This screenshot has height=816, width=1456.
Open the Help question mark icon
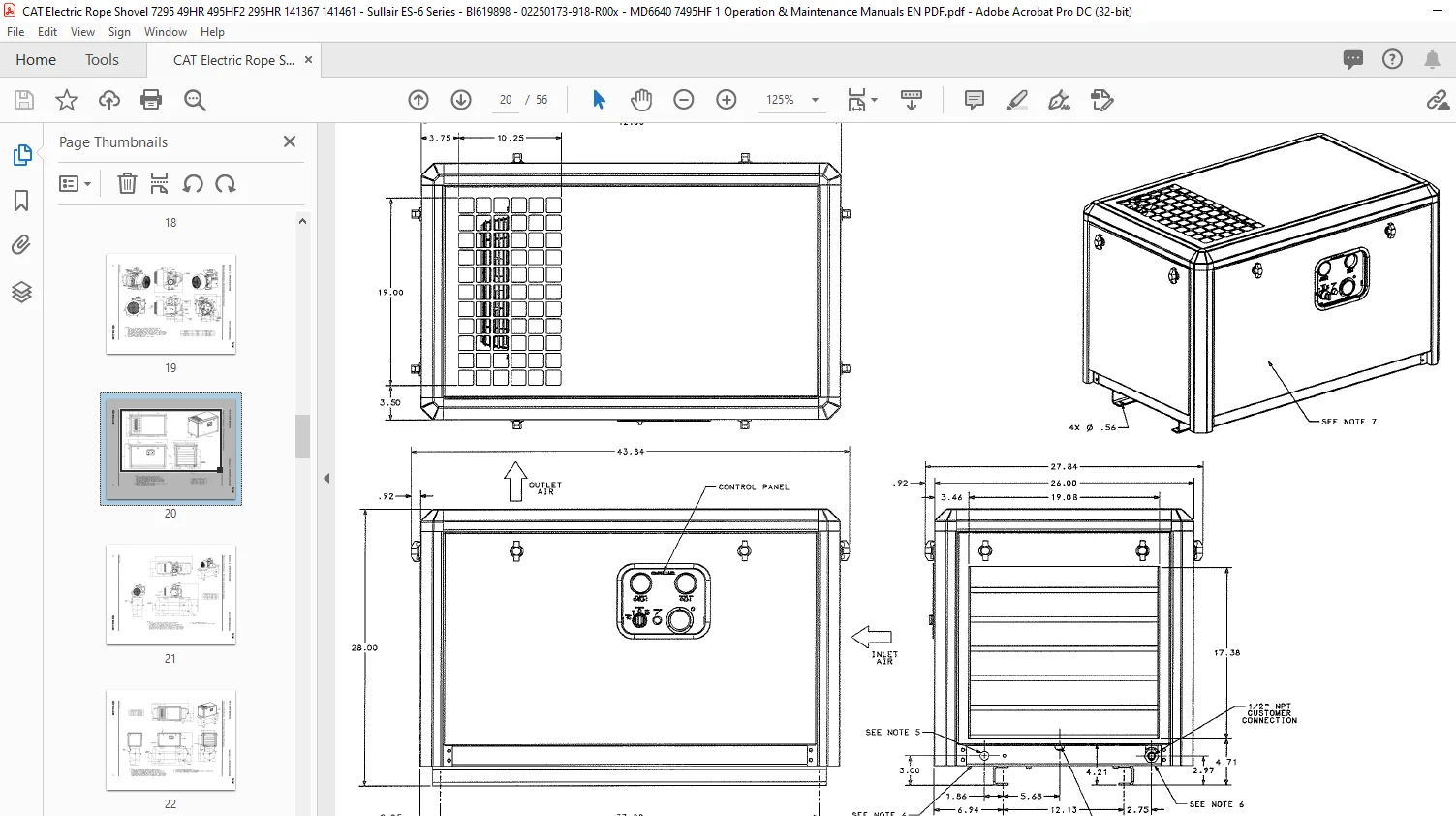pos(1392,59)
